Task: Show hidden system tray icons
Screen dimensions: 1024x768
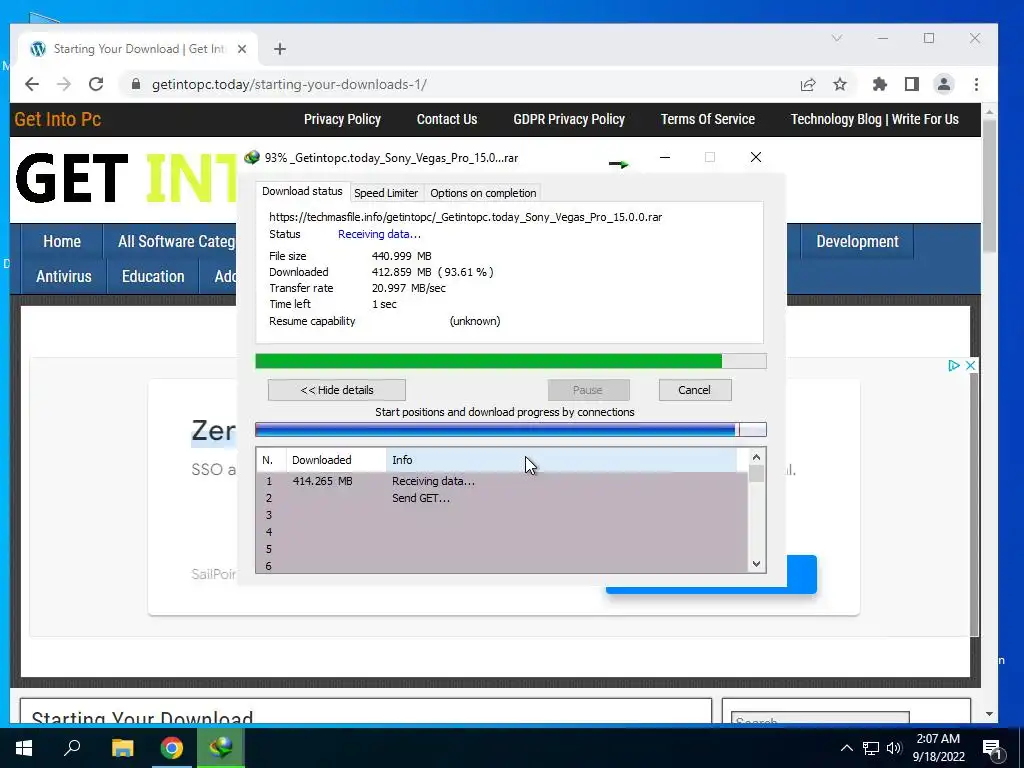Action: tap(846, 748)
